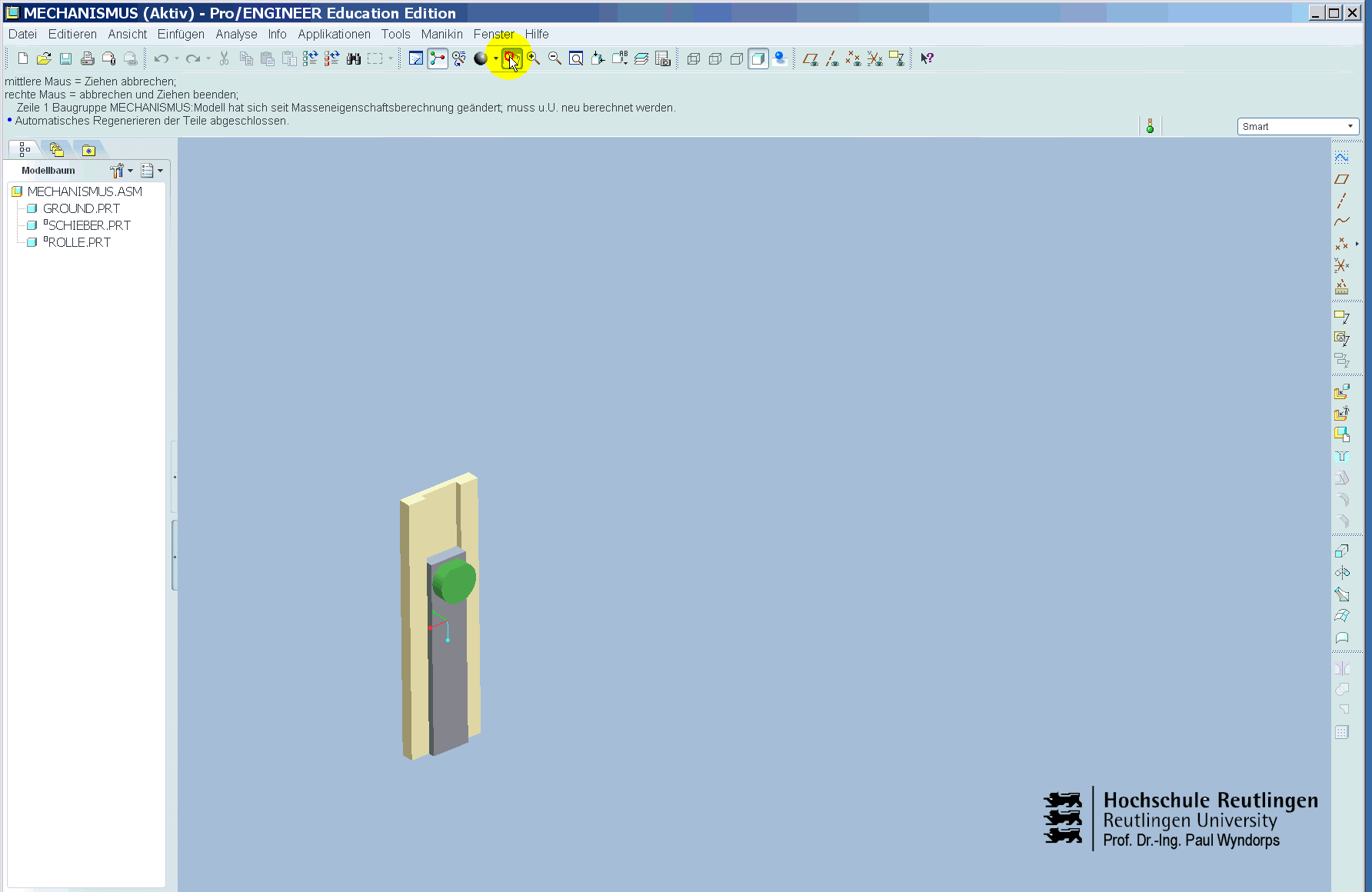Open the Editieren menu
The image size is (1372, 892).
click(x=72, y=35)
